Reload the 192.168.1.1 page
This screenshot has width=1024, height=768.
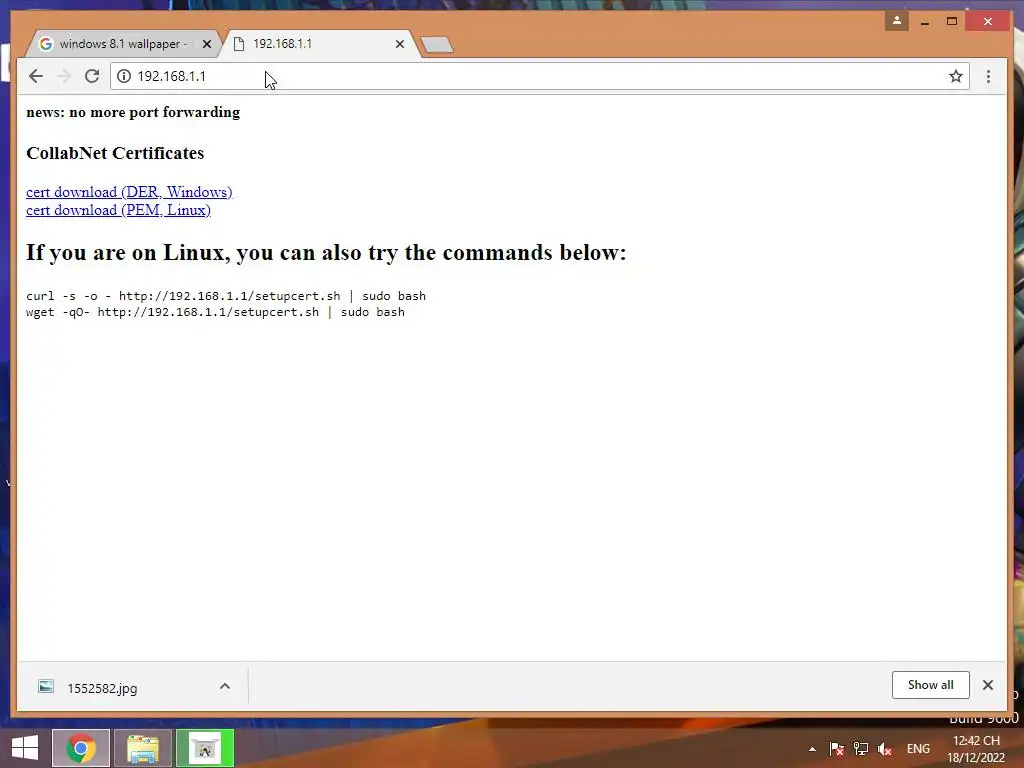click(x=92, y=76)
